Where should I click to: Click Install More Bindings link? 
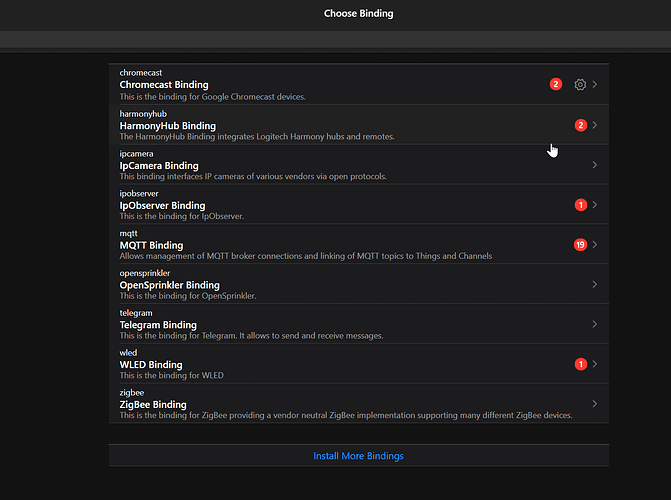tap(358, 456)
